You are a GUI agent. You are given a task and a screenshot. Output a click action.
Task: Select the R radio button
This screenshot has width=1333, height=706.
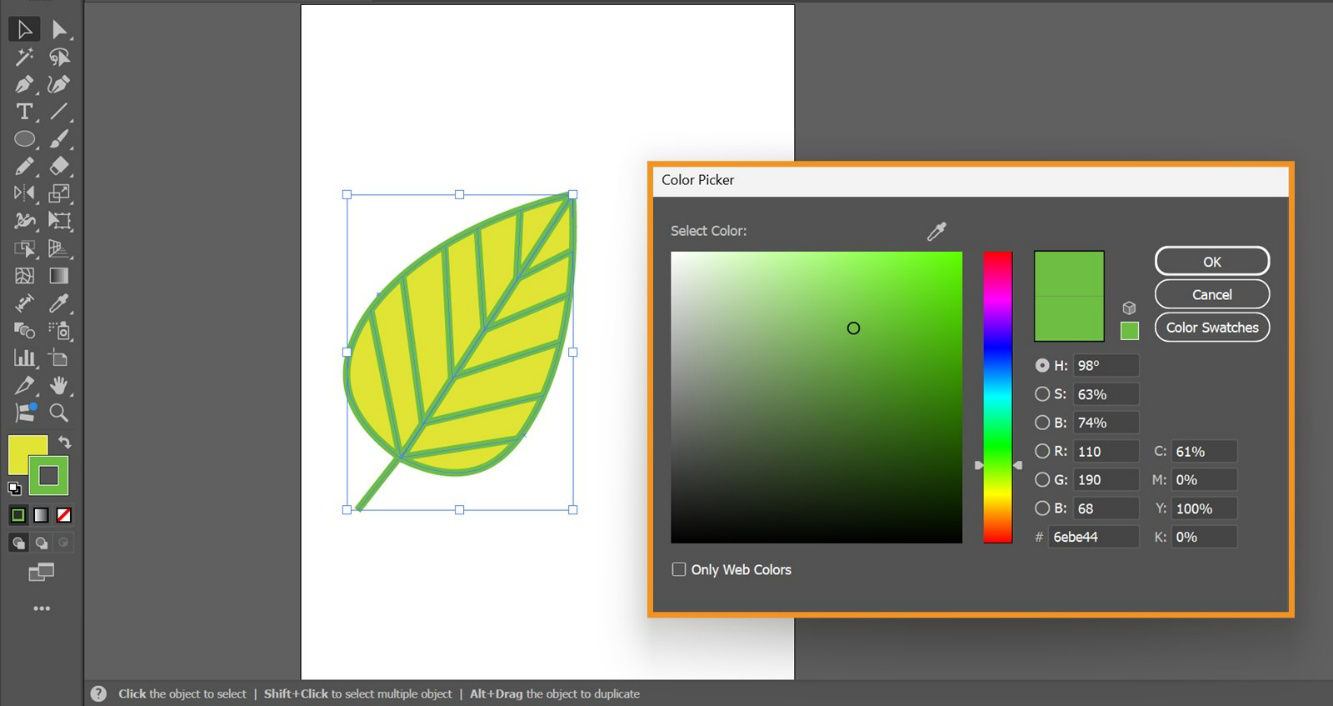click(1043, 451)
